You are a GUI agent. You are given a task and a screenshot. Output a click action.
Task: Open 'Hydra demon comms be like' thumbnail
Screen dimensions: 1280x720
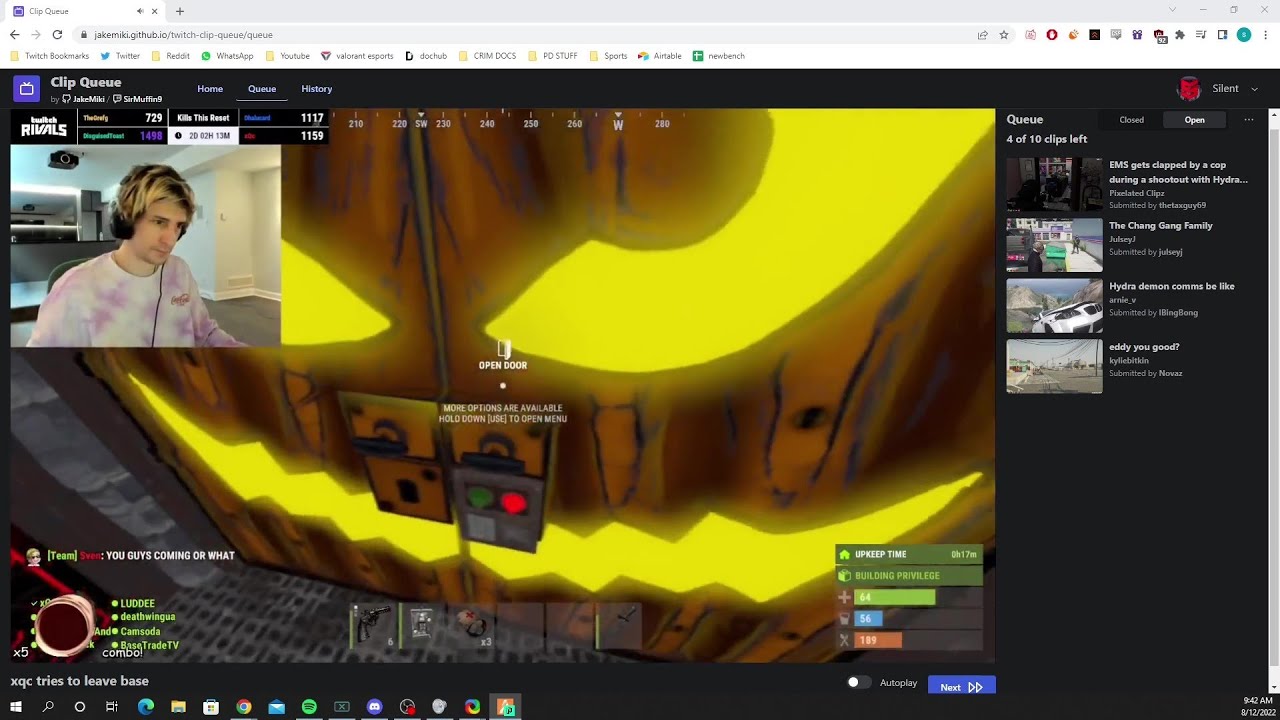pos(1054,306)
